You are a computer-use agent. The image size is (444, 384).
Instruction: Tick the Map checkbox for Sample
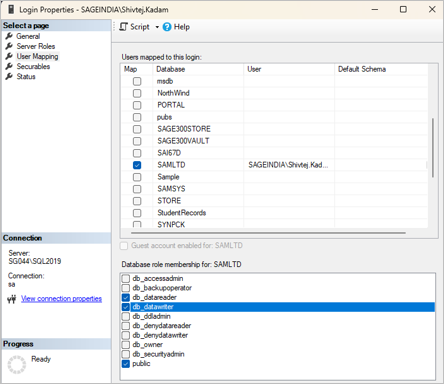tap(137, 177)
